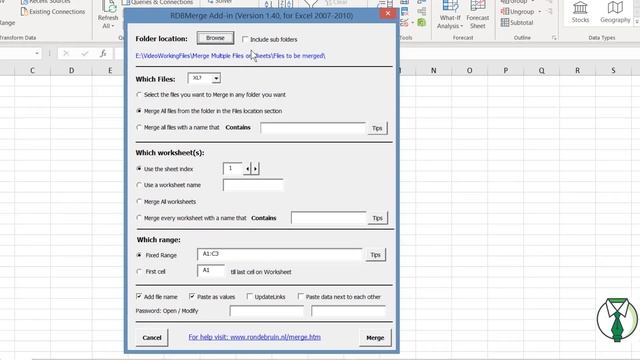Enable Paste data next to each other
The image size is (640, 360).
[301, 296]
